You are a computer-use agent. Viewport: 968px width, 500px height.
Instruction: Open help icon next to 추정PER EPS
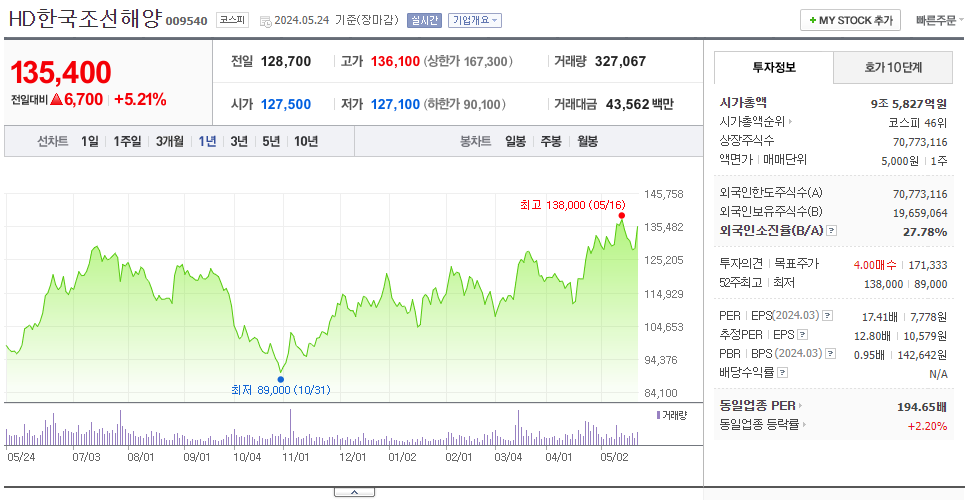(802, 335)
